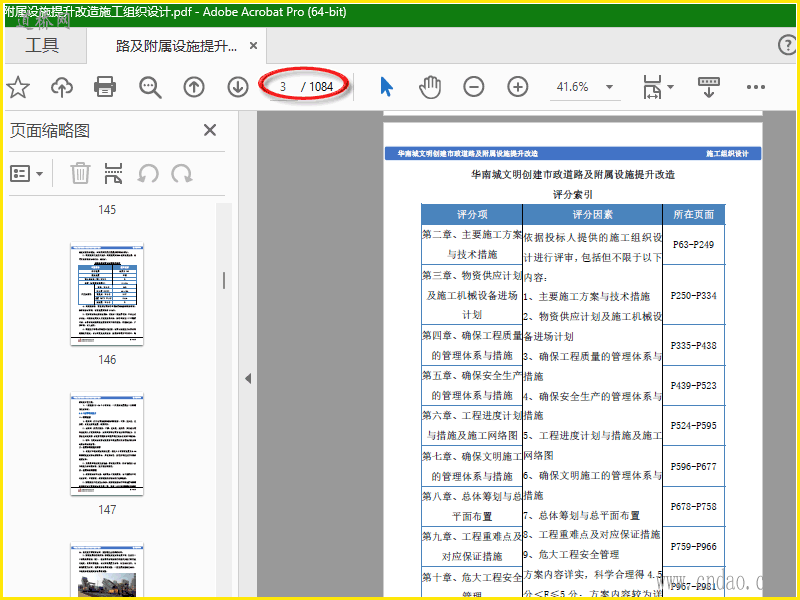Viewport: 800px width, 600px height.
Task: Click the 评分项 table header
Action: pyautogui.click(x=472, y=214)
